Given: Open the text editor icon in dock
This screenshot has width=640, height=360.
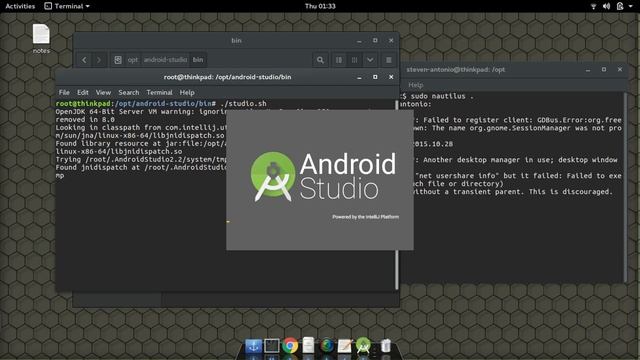Looking at the screenshot, I should tap(344, 346).
